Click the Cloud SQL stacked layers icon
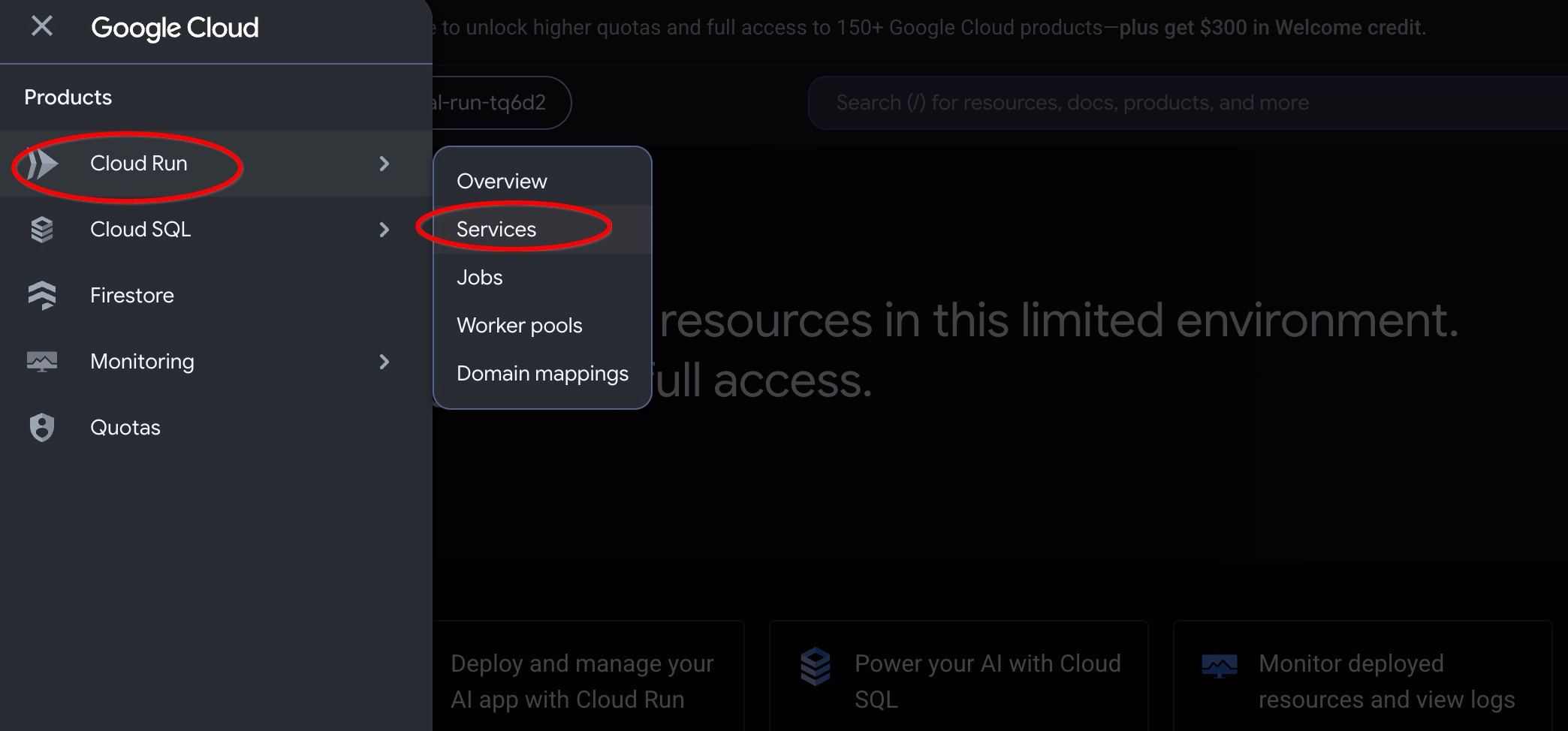The width and height of the screenshot is (1568, 731). pos(42,230)
